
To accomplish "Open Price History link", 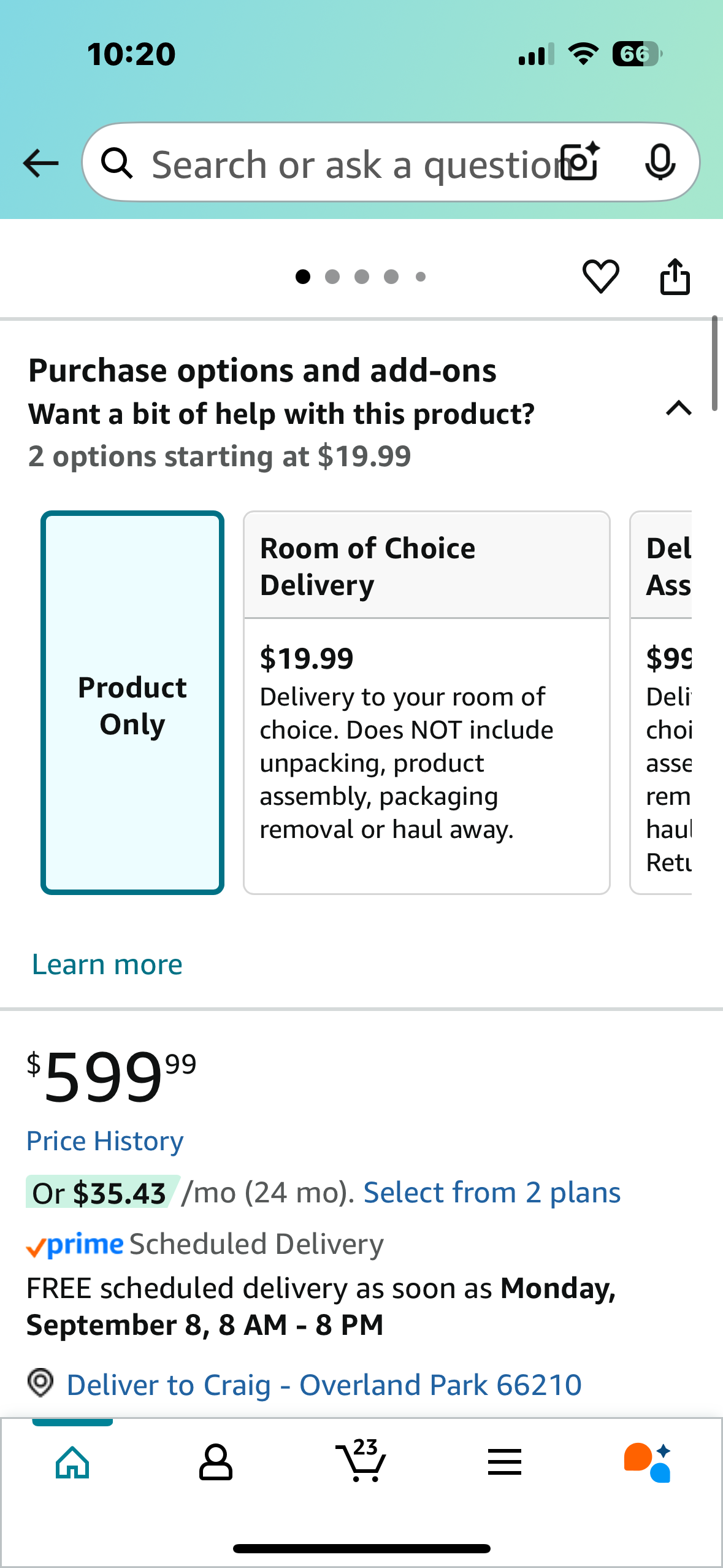I will (x=105, y=1141).
